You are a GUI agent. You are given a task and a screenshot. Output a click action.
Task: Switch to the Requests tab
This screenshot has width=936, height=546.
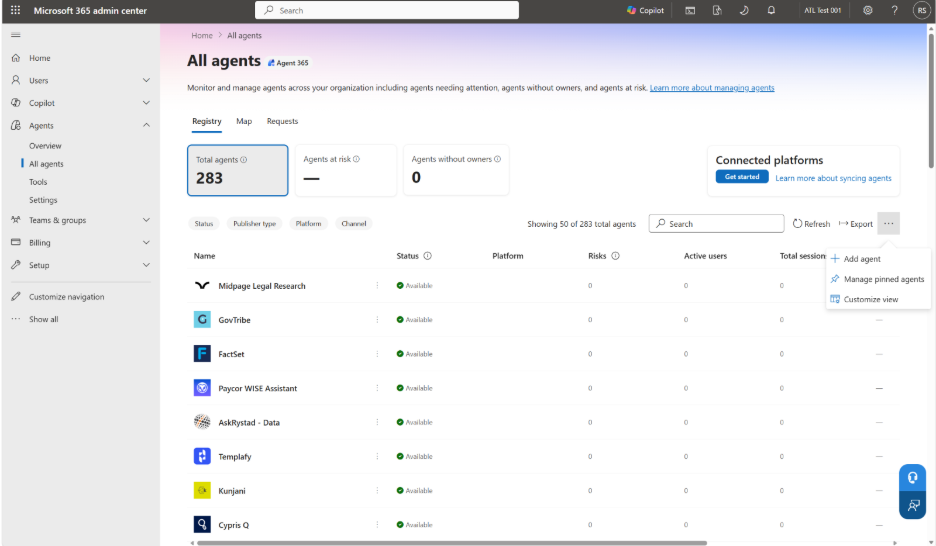(x=282, y=121)
